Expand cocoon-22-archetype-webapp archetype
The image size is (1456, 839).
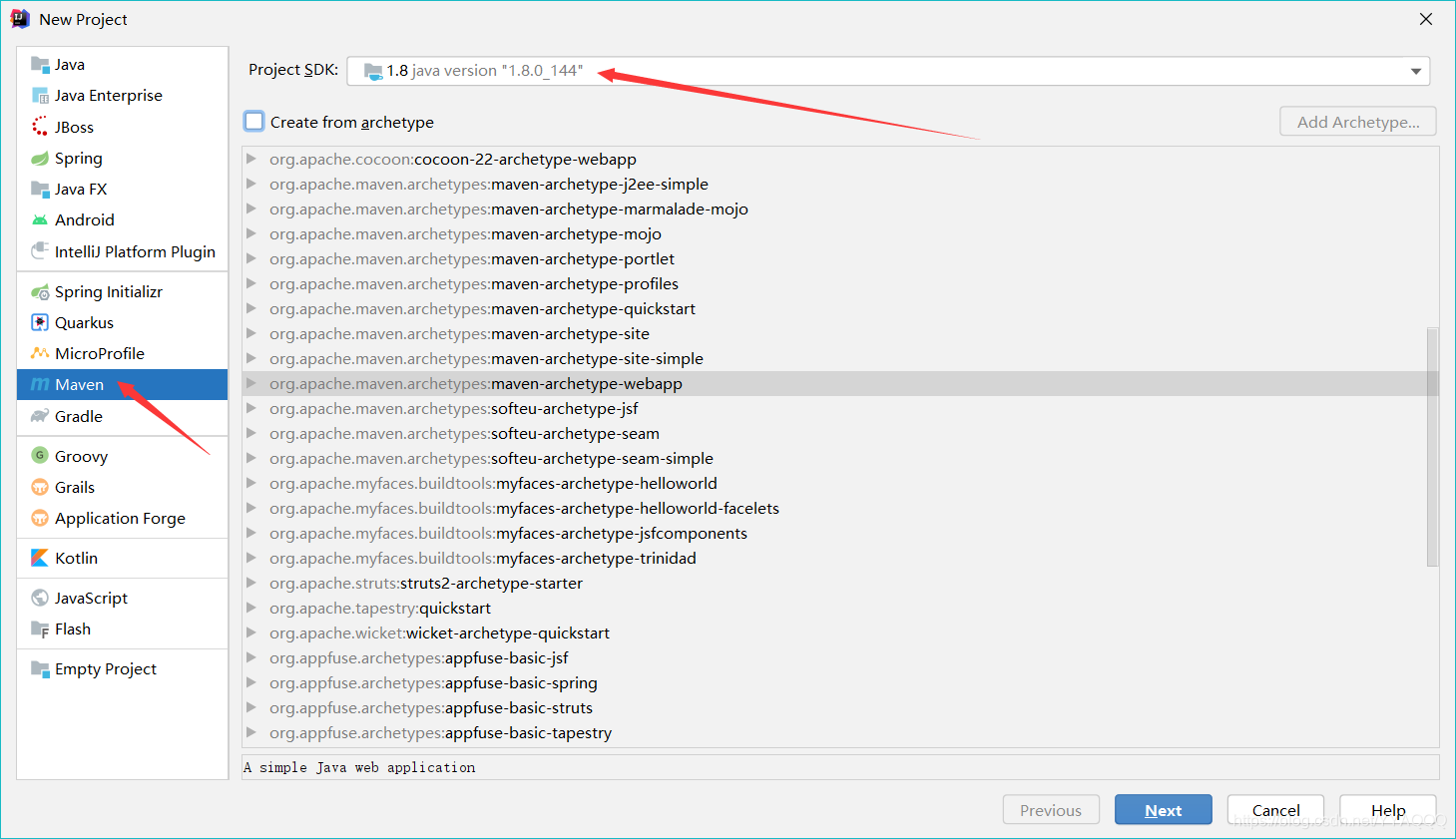[x=251, y=159]
